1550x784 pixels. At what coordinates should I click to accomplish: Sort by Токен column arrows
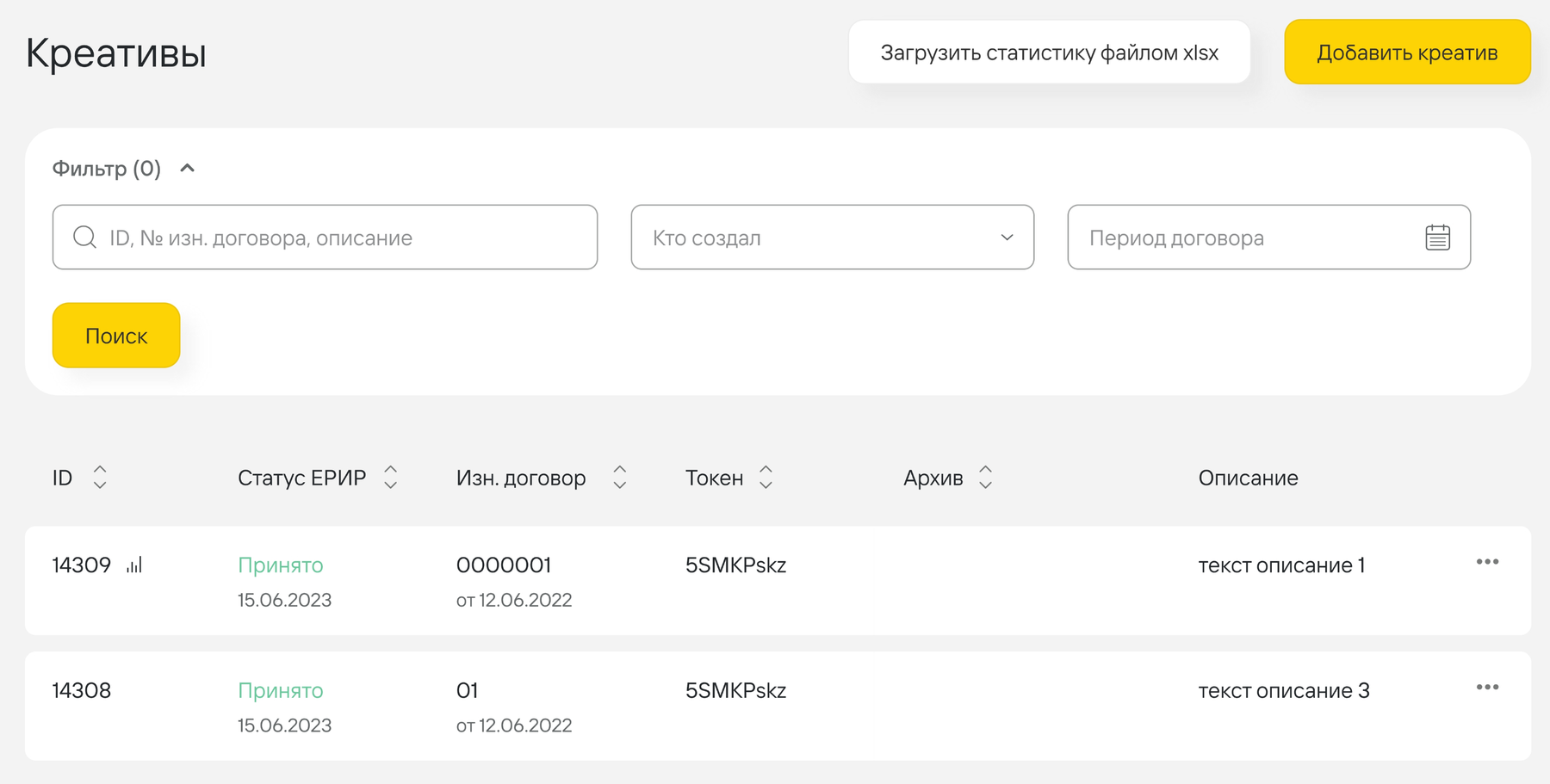pos(766,478)
